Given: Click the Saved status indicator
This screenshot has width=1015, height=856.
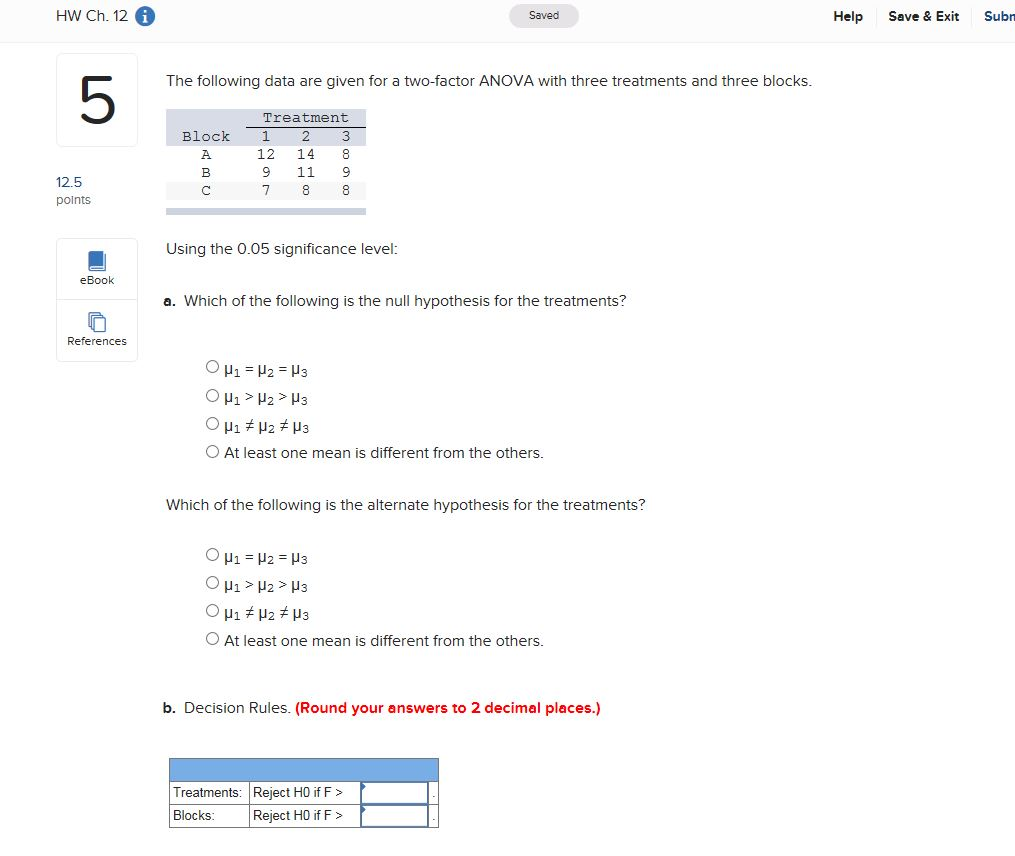Looking at the screenshot, I should [544, 15].
